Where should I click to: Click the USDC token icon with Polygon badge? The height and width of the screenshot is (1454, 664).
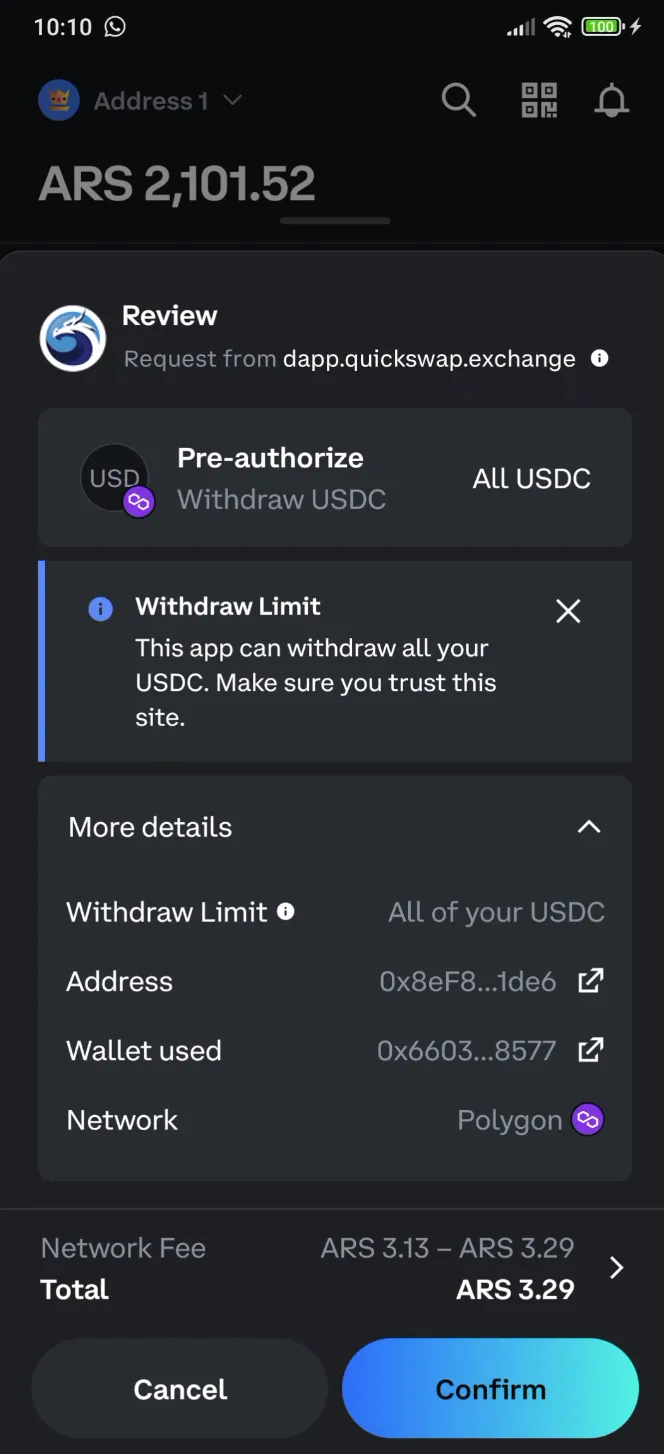coord(115,478)
